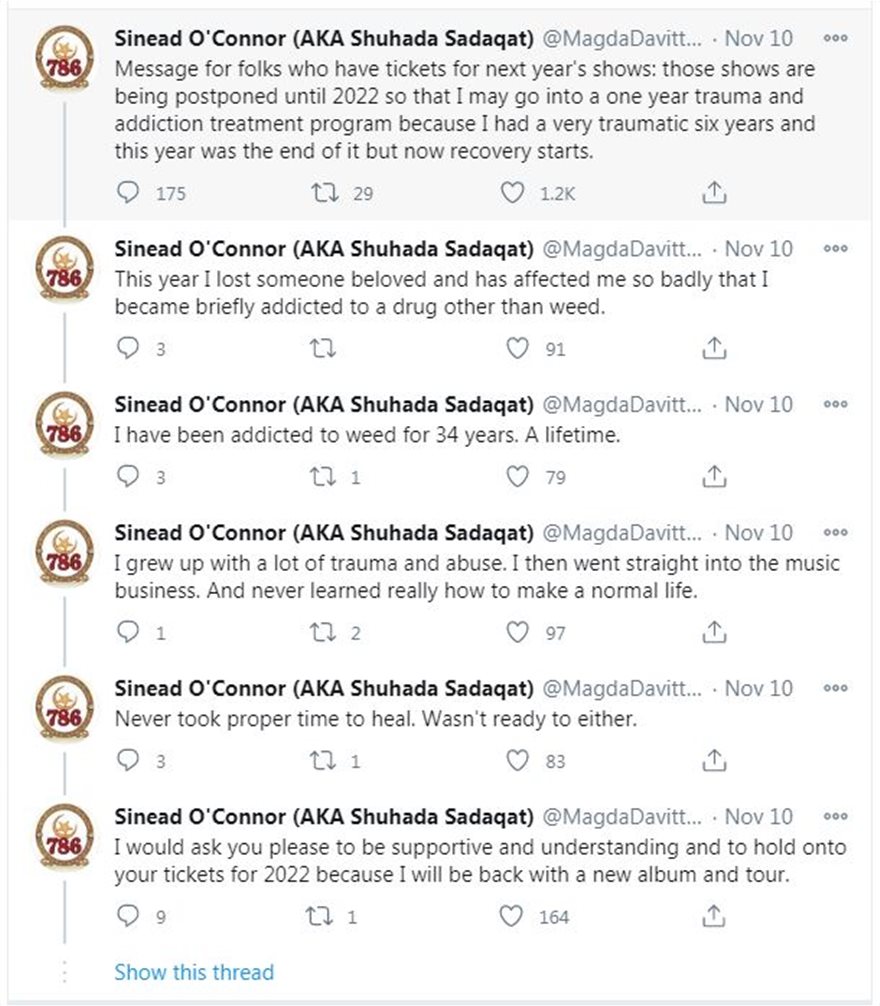Share the postponed shows tweet
Image resolution: width=880 pixels, height=1006 pixels.
tap(714, 193)
